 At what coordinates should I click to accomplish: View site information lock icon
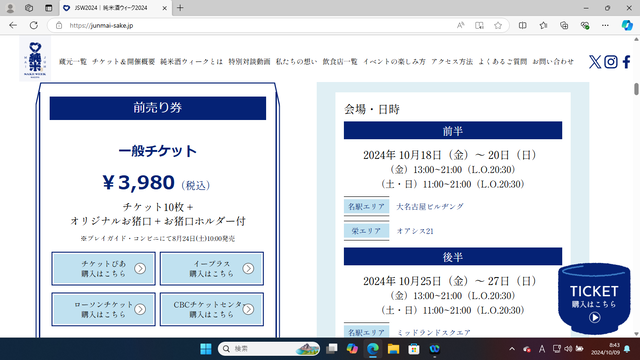pos(59,25)
